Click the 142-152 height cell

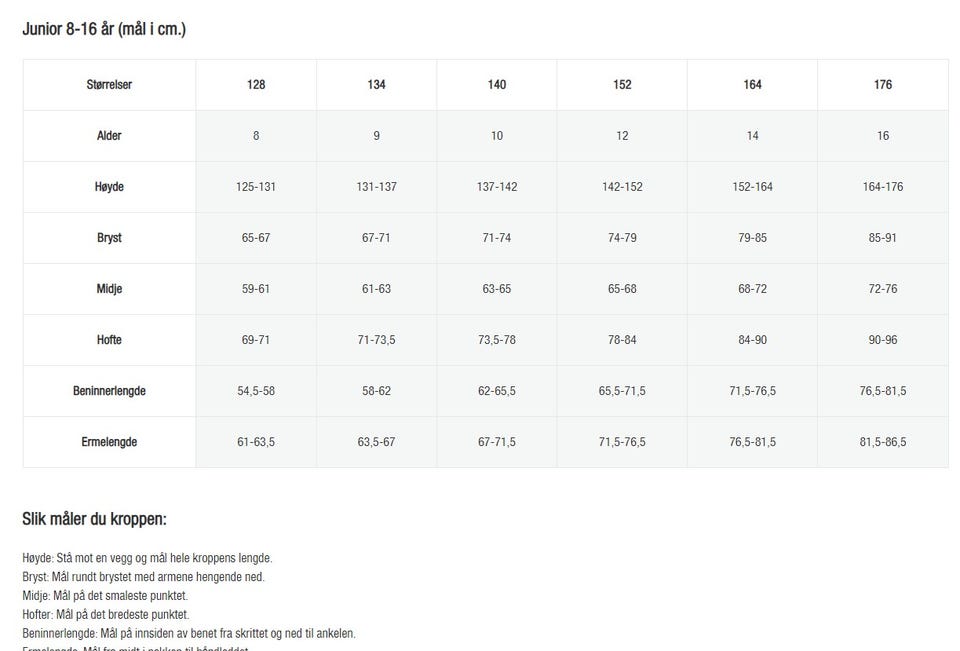[x=622, y=187]
